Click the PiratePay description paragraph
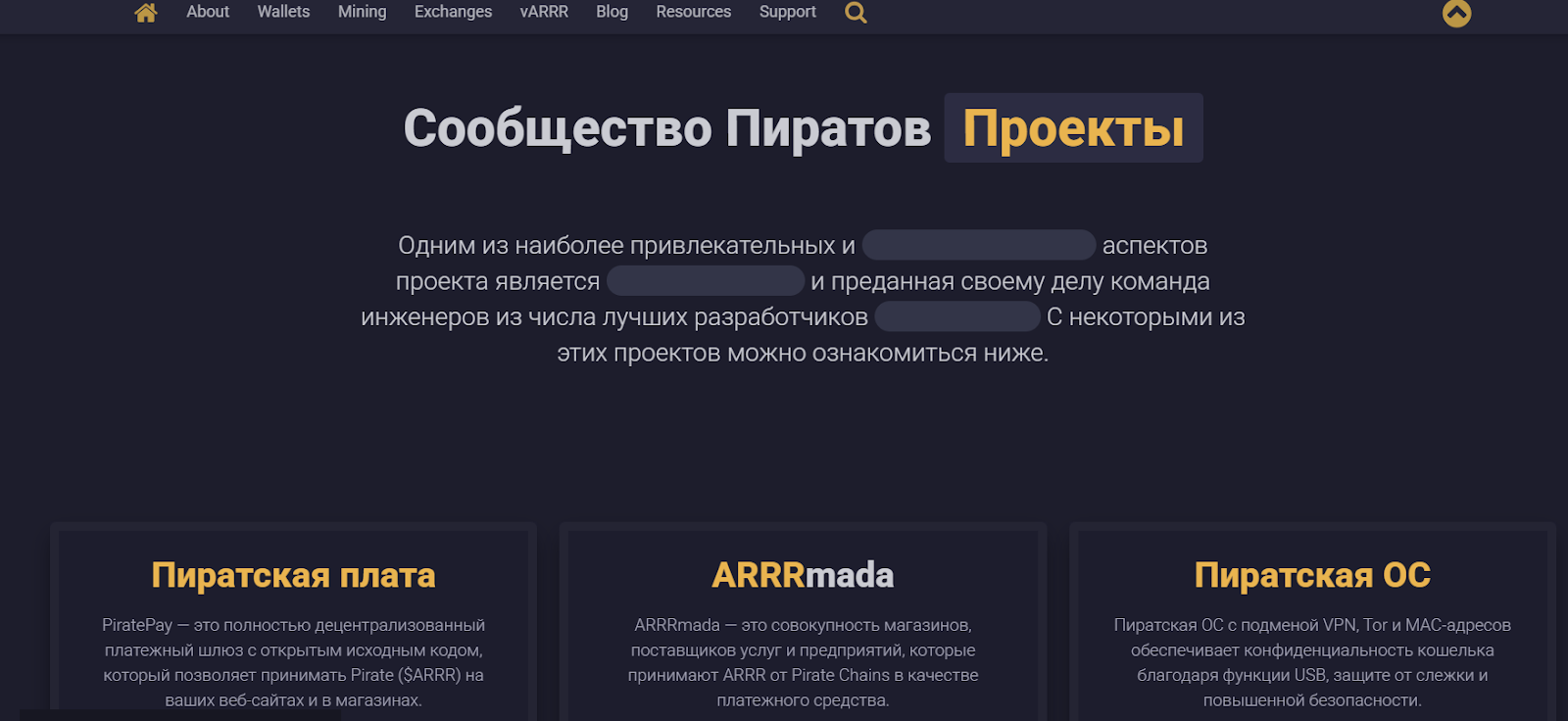 294,662
